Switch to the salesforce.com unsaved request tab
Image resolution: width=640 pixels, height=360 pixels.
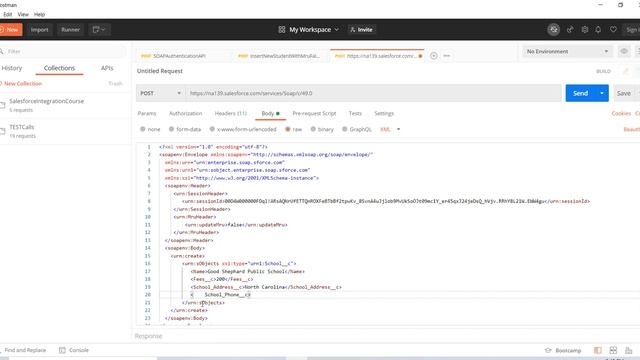377,56
